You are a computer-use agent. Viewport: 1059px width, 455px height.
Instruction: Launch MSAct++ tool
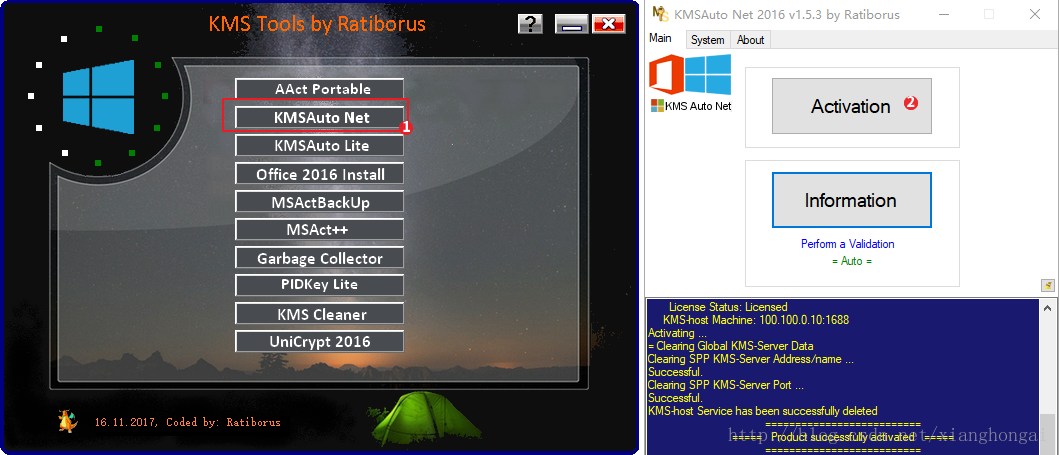(319, 230)
